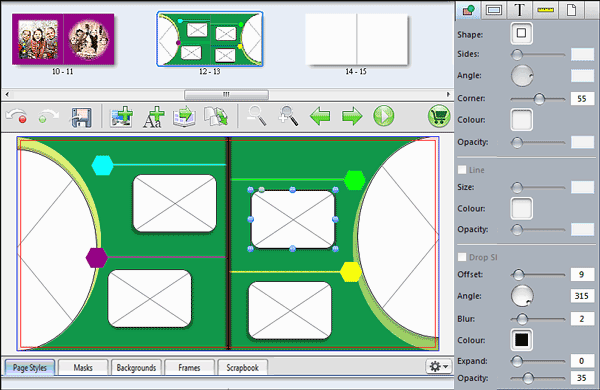Screen dimensions: 600x390
Task: Click the undo arrow icon
Action: click(x=17, y=116)
